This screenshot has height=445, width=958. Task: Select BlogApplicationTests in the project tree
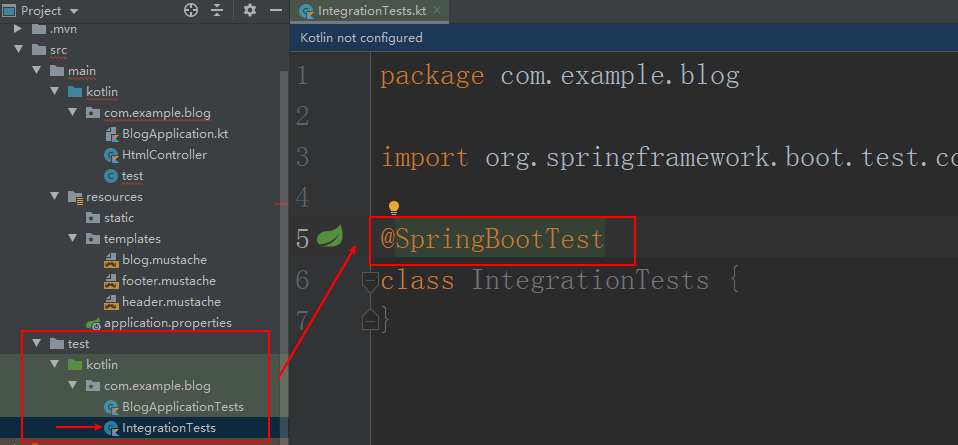183,407
